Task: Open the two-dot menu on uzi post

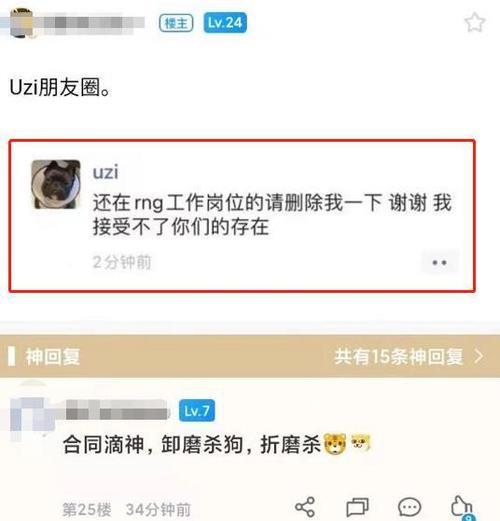Action: (x=439, y=262)
